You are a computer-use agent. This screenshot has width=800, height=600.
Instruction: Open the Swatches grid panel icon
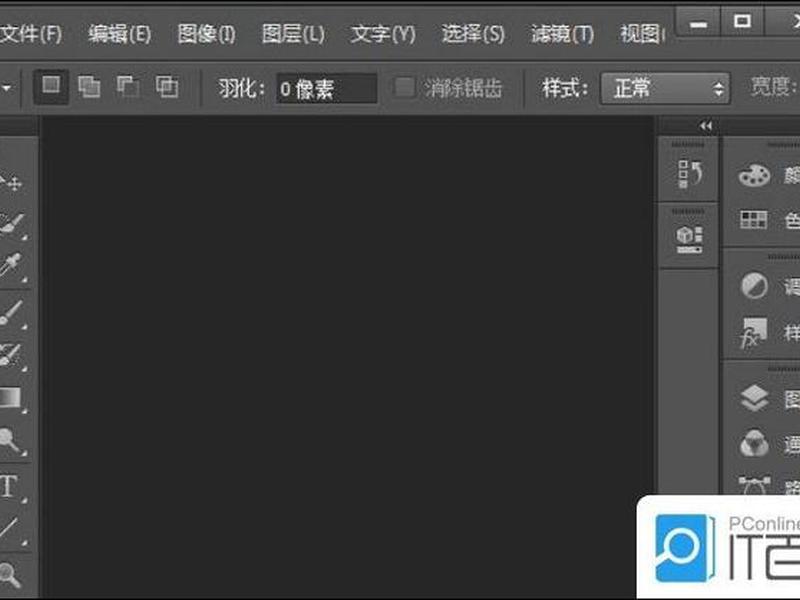point(754,220)
